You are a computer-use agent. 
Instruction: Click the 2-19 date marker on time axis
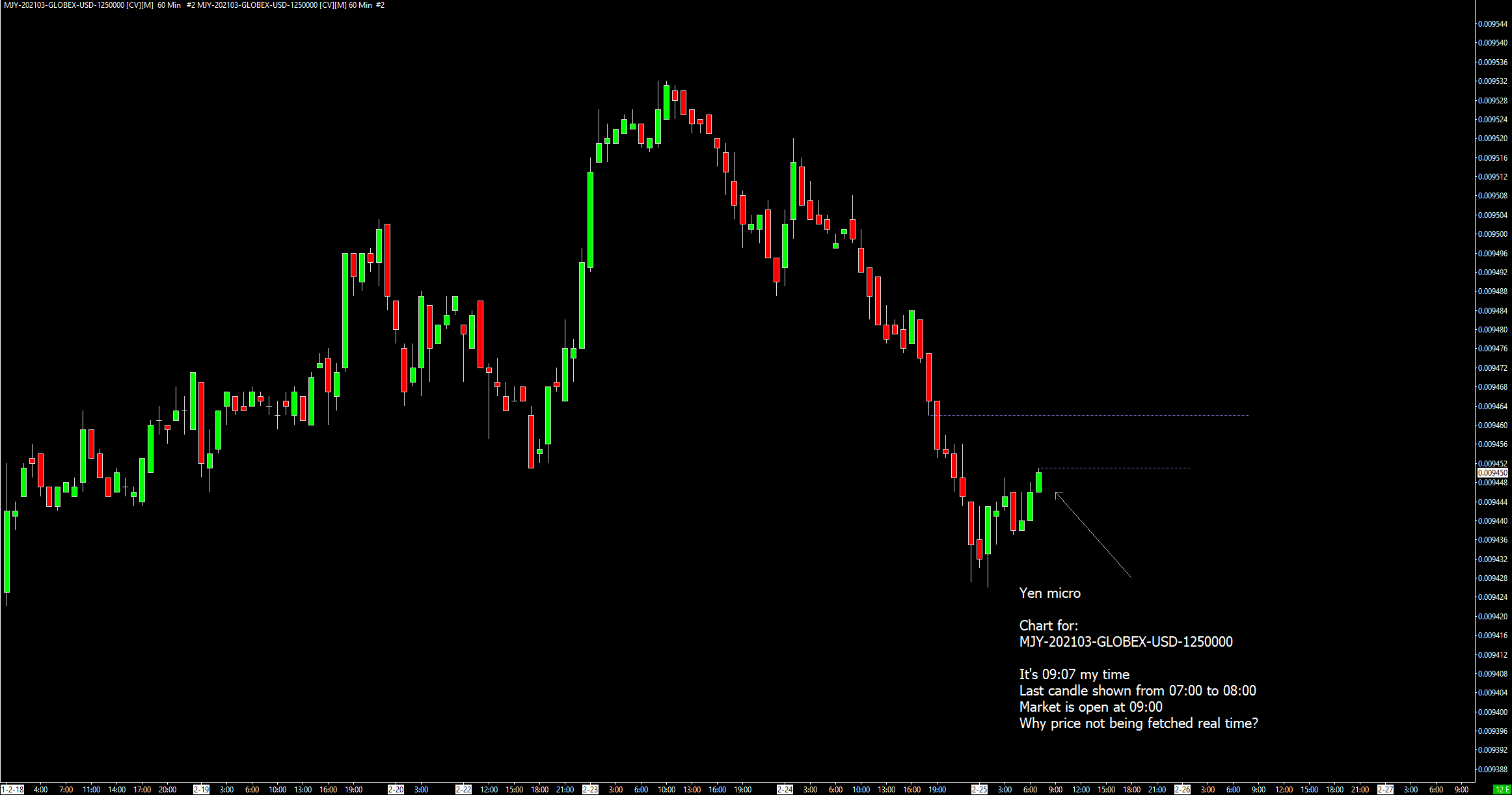[201, 790]
